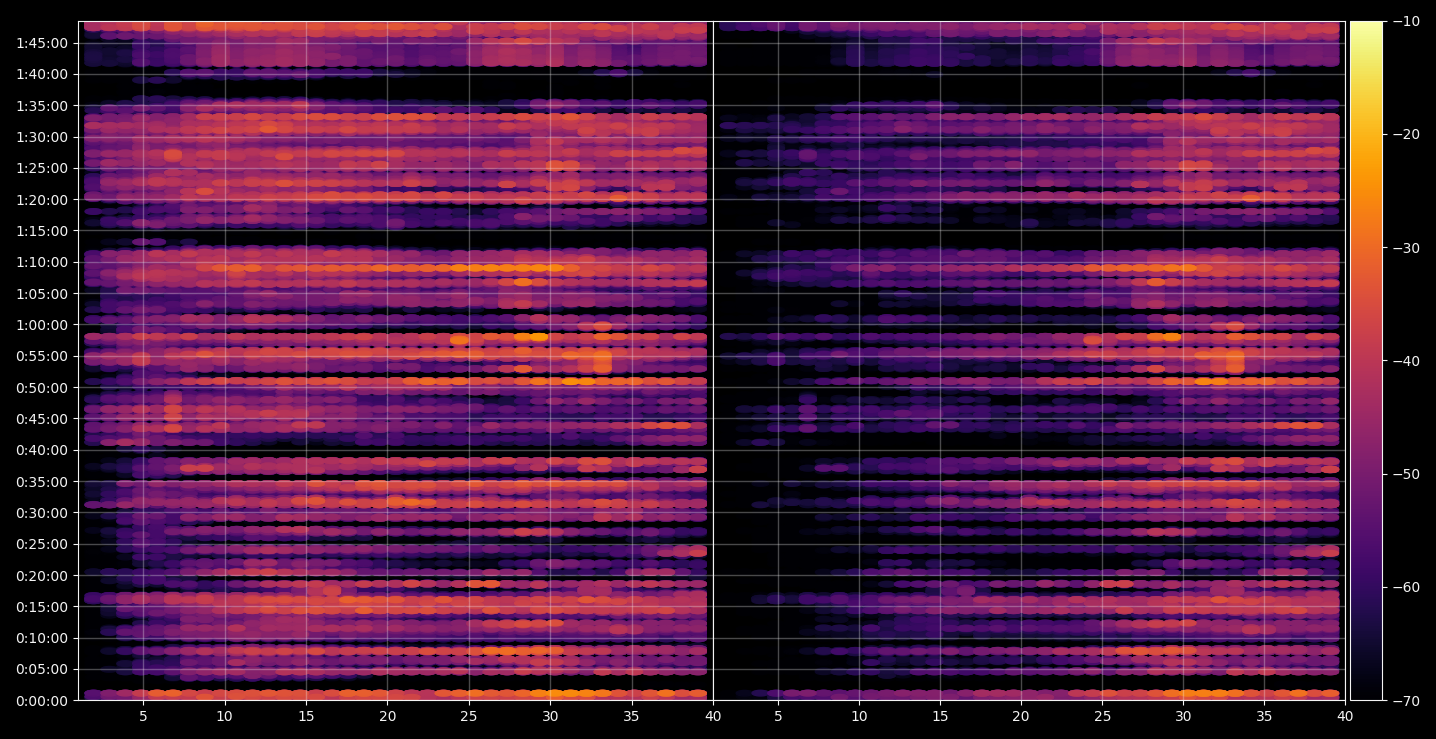Screen dimensions: 1436x739
Task: Click the −50 colorbar tick label
Action: coord(1405,474)
